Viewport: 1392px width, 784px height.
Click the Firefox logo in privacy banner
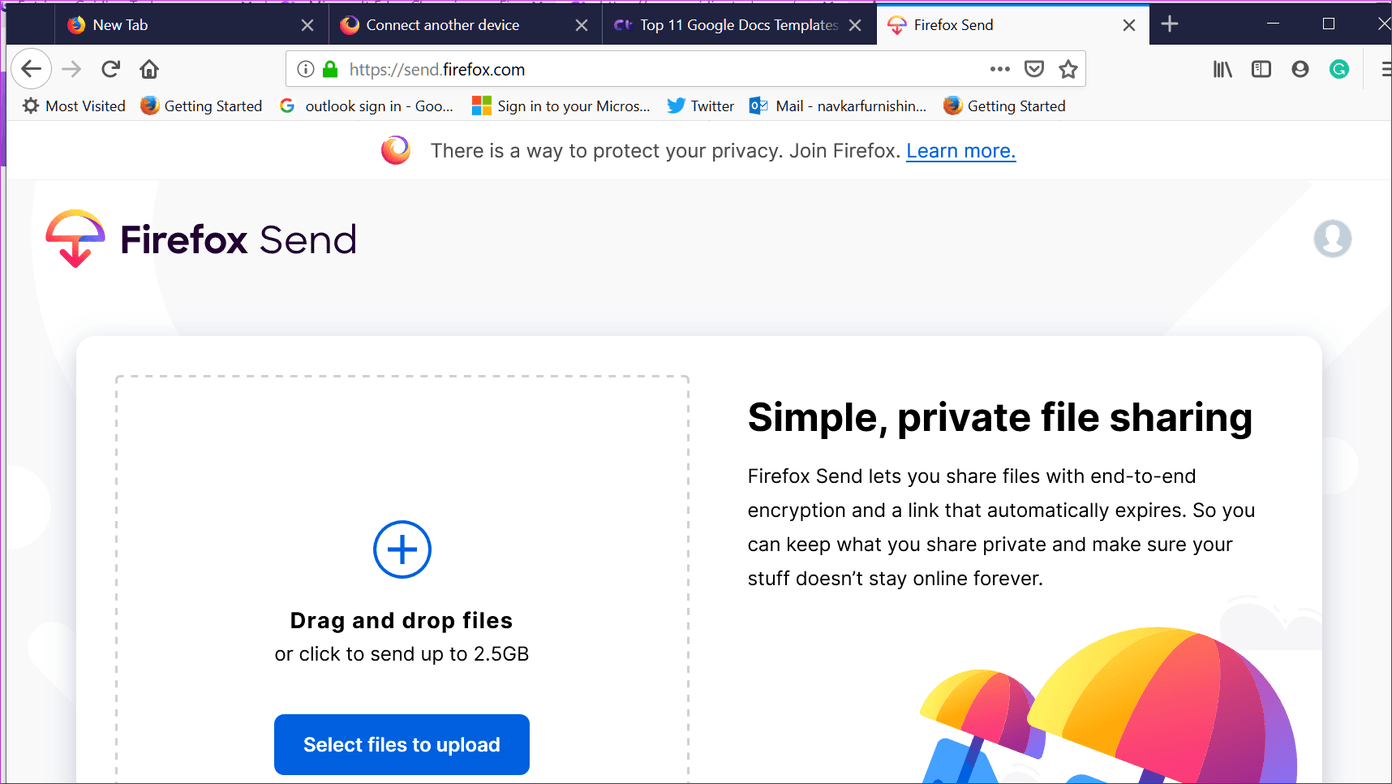[396, 151]
